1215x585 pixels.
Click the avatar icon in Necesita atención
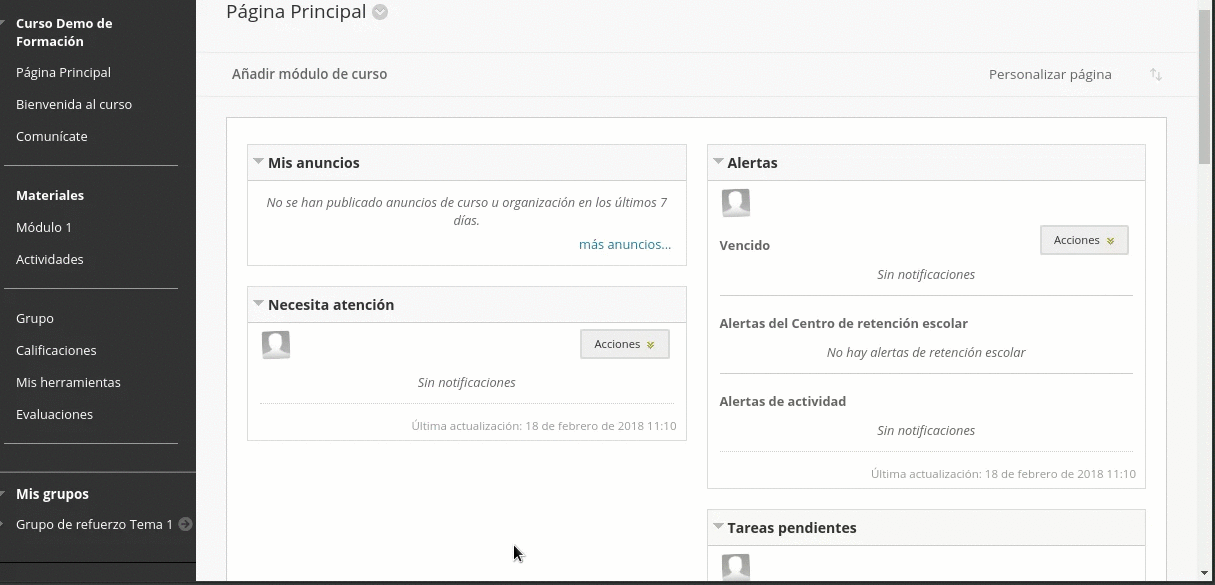click(x=276, y=345)
